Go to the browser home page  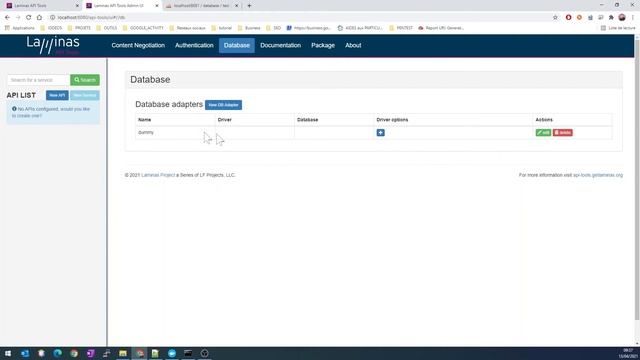click(x=39, y=18)
